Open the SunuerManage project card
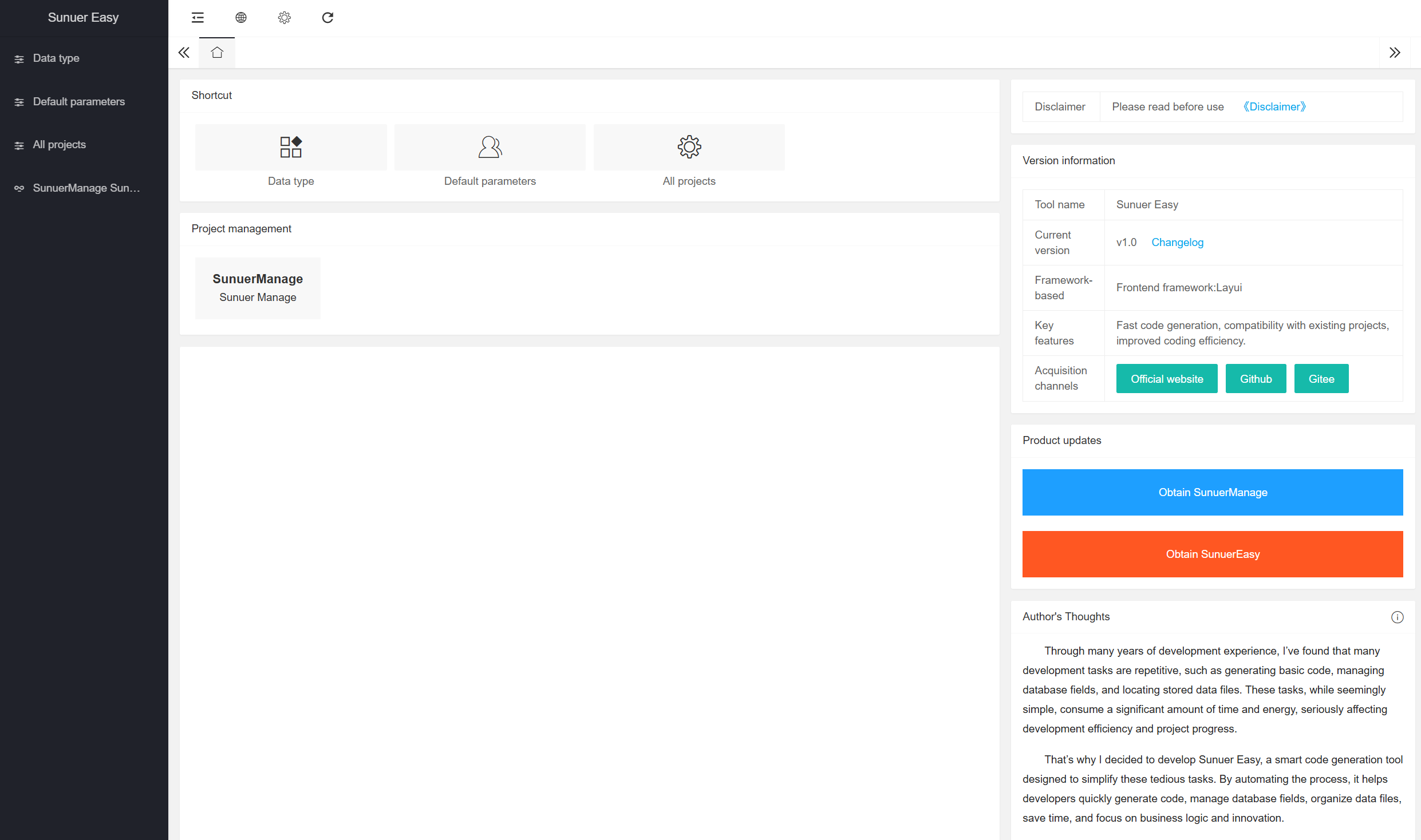 258,288
